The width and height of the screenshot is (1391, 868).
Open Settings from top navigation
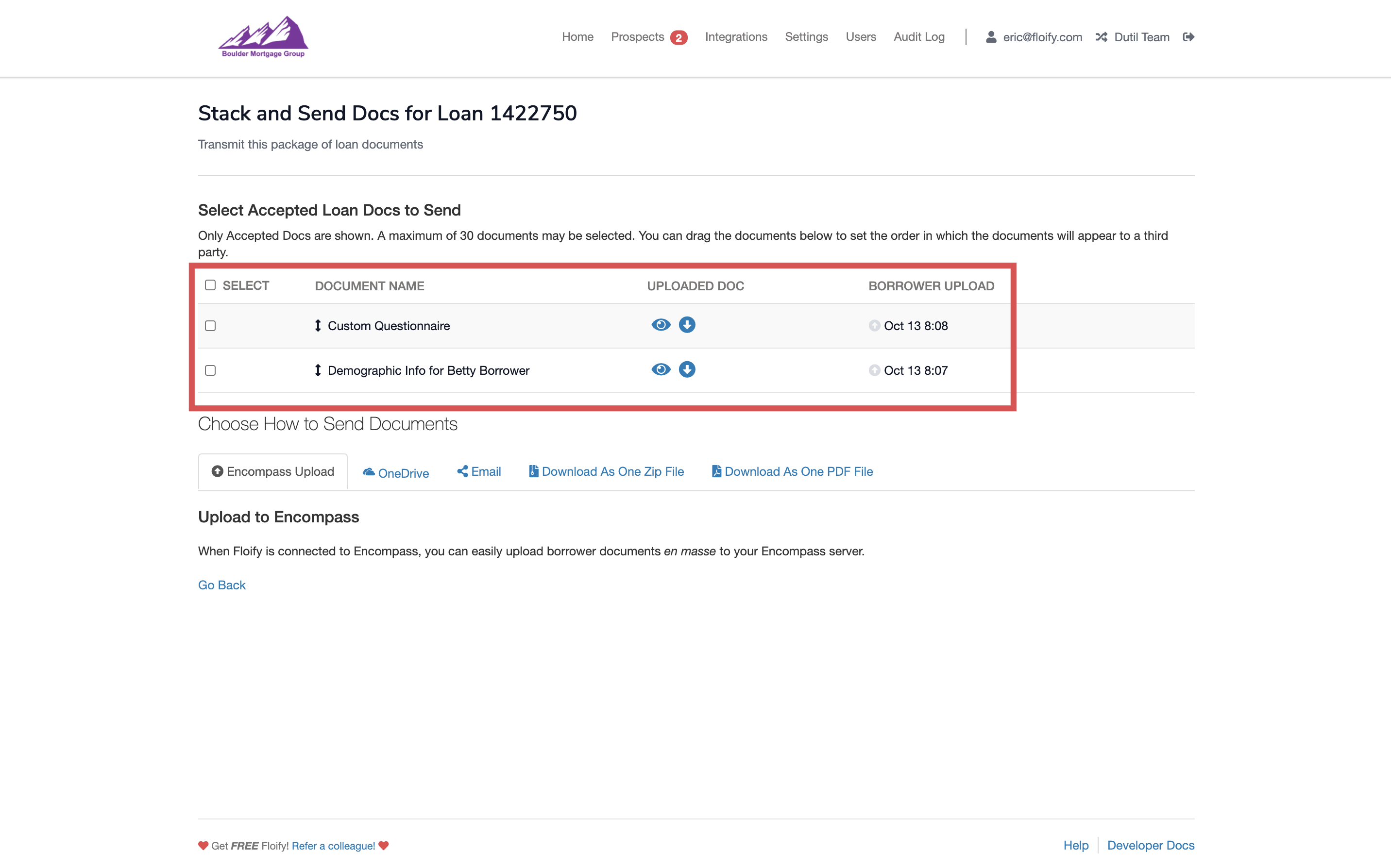click(806, 37)
